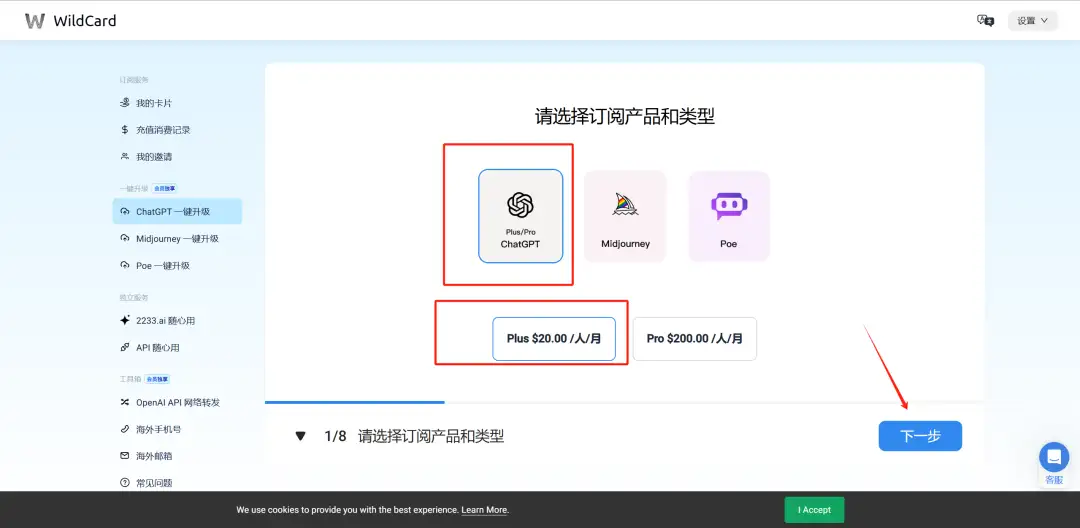Click the 请选择订阅产品和类型 heading
The width and height of the screenshot is (1080, 528).
coord(625,116)
